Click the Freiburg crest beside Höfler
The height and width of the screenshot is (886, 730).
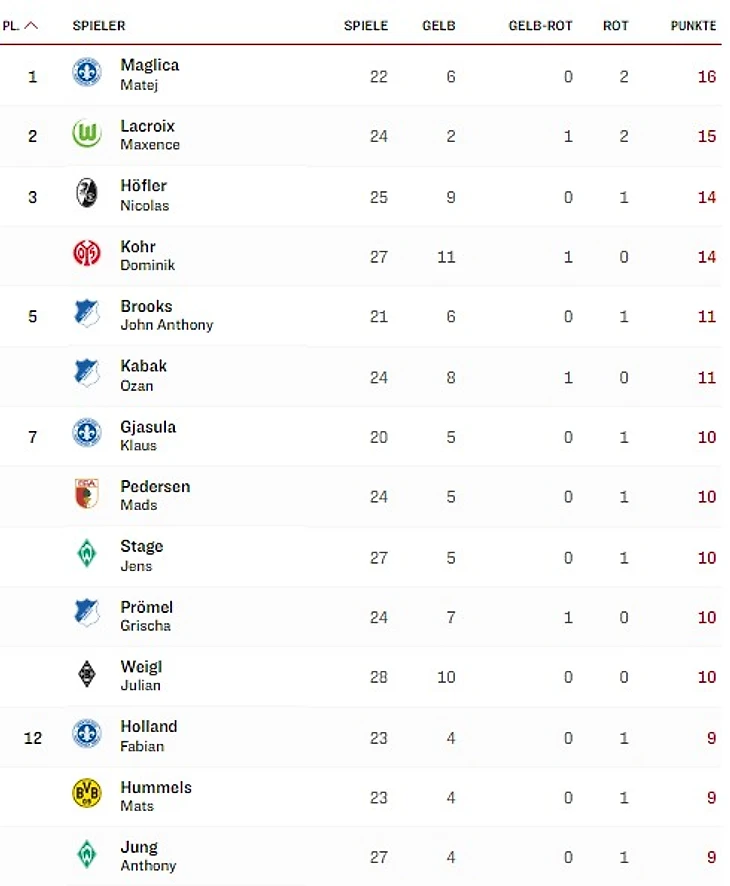[x=87, y=194]
